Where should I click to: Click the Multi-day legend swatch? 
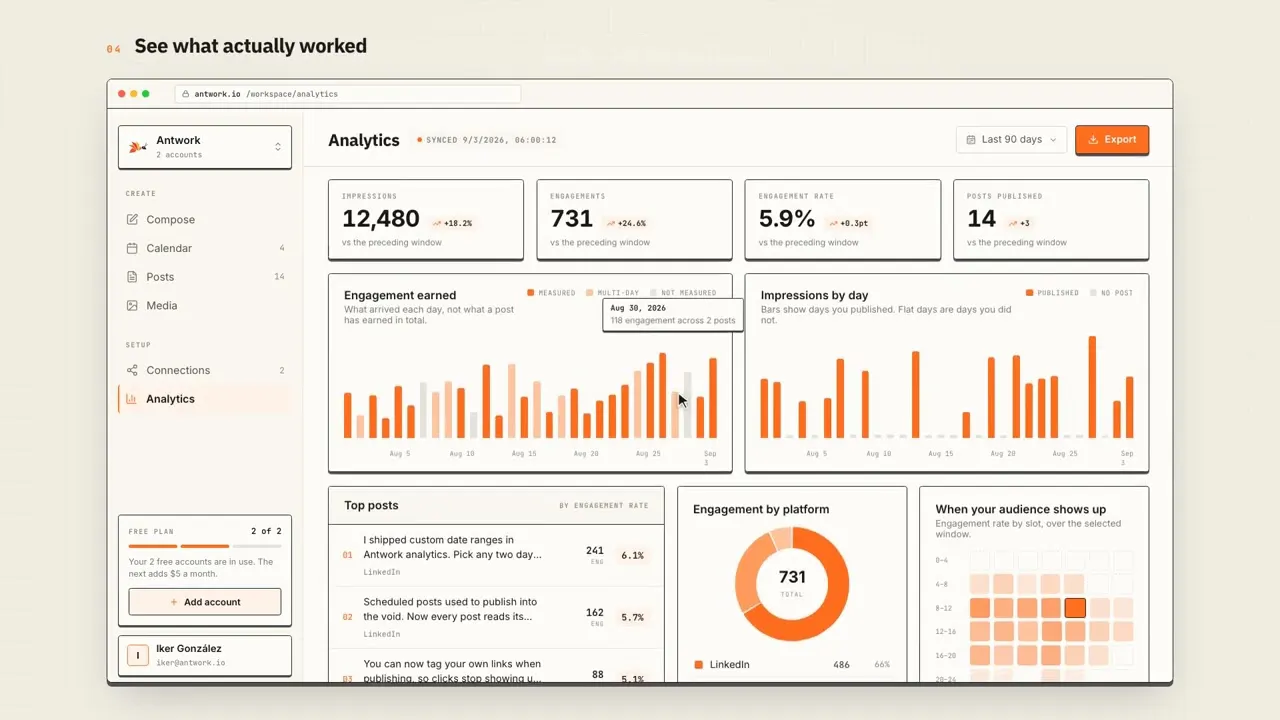[590, 293]
